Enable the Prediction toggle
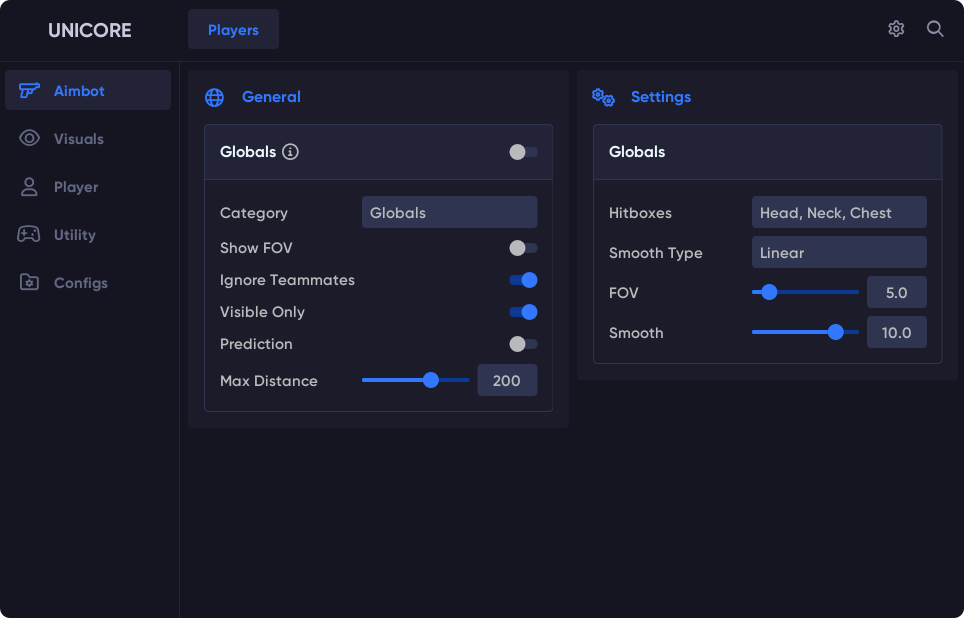 (x=522, y=344)
